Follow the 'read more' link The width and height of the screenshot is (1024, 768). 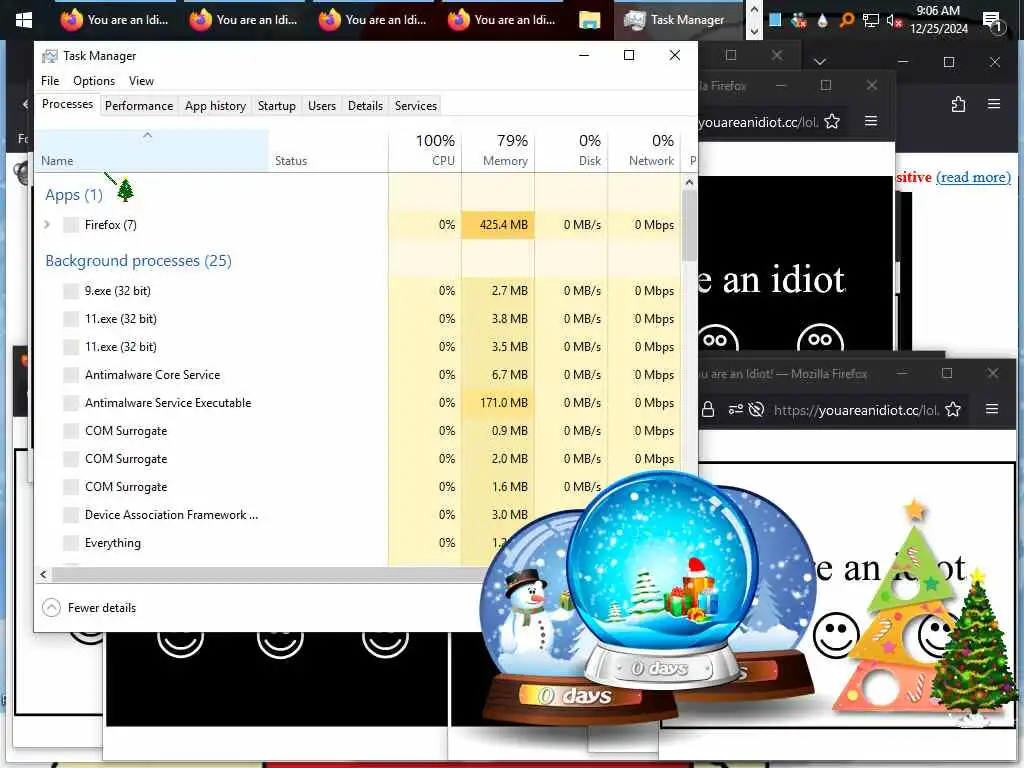coord(973,178)
